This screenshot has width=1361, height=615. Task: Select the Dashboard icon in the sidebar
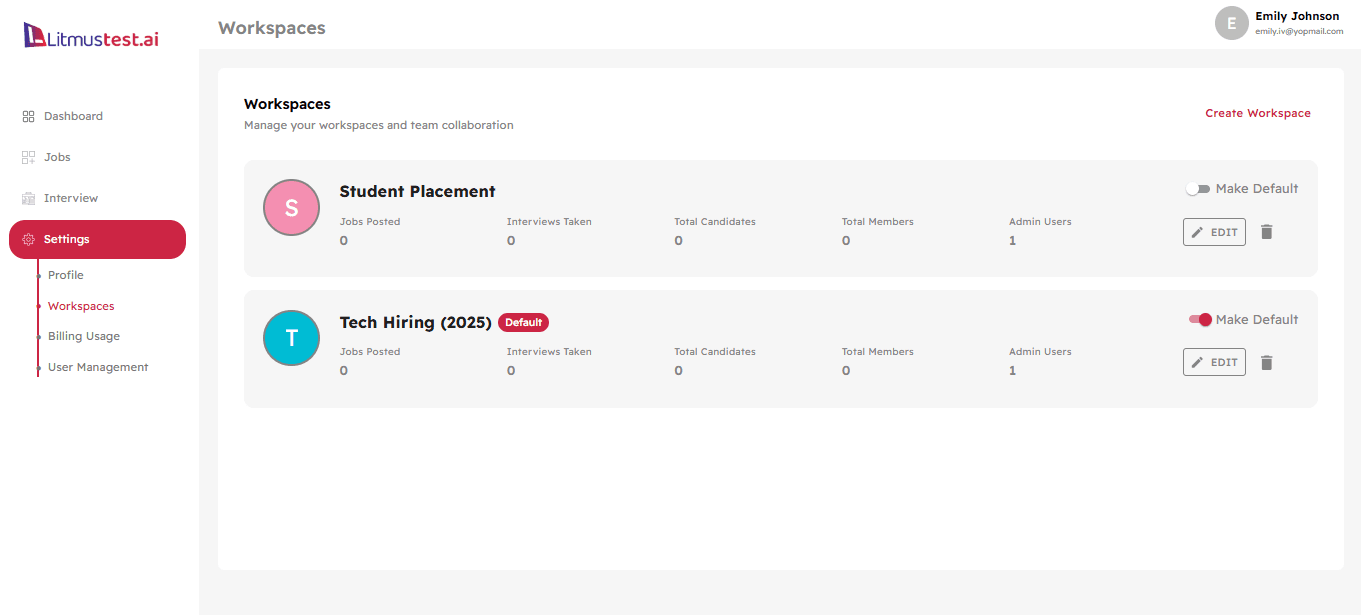pos(29,115)
